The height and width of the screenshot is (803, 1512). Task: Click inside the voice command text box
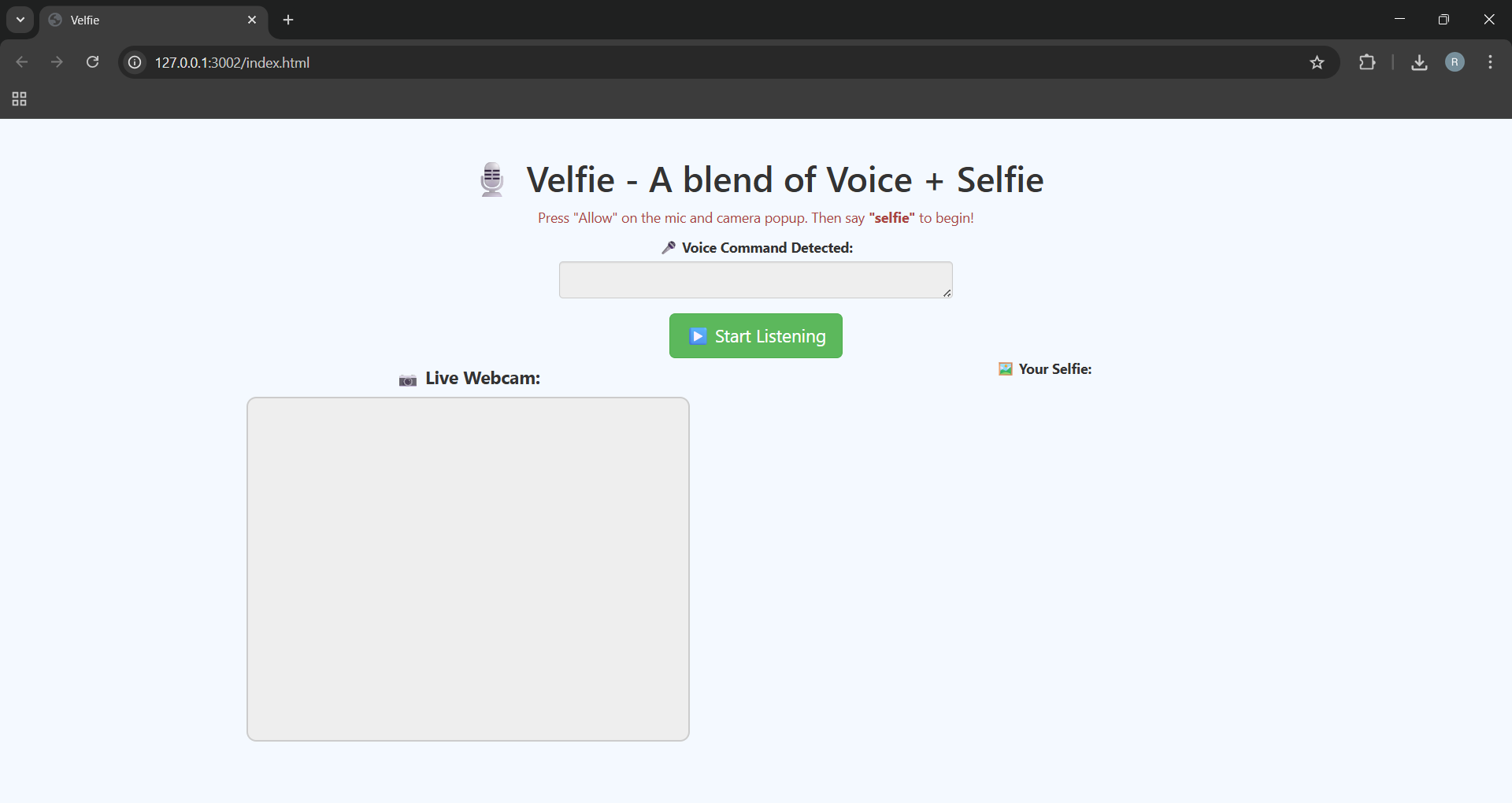(755, 279)
